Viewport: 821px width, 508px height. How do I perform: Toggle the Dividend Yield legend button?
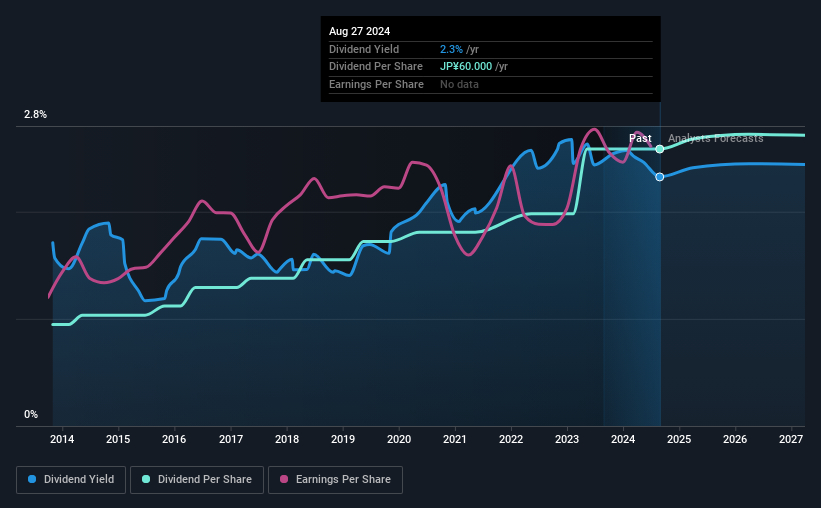point(71,480)
